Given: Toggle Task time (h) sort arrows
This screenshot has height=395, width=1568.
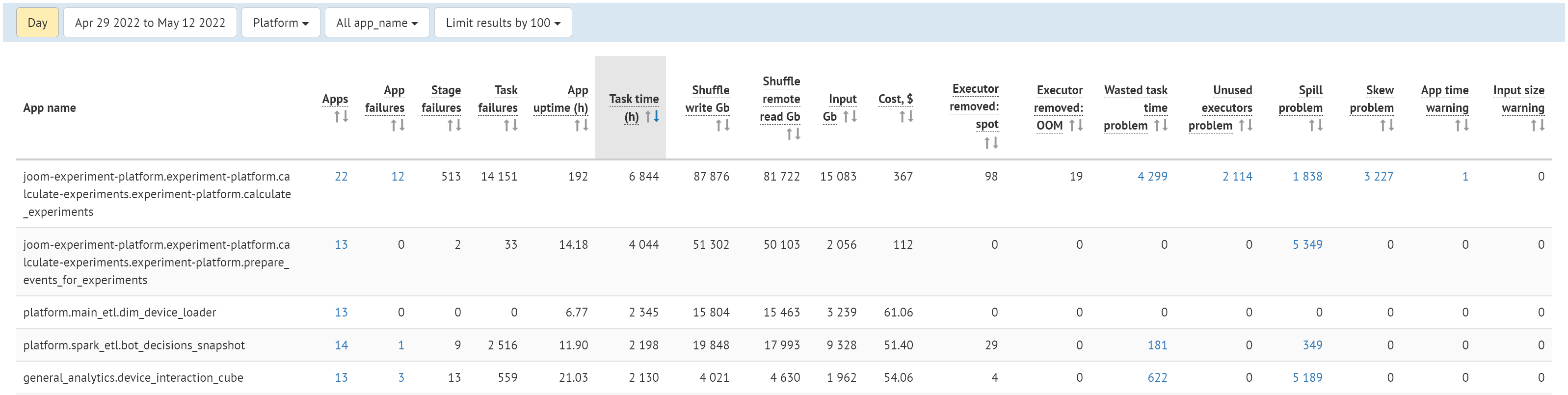Looking at the screenshot, I should [652, 116].
